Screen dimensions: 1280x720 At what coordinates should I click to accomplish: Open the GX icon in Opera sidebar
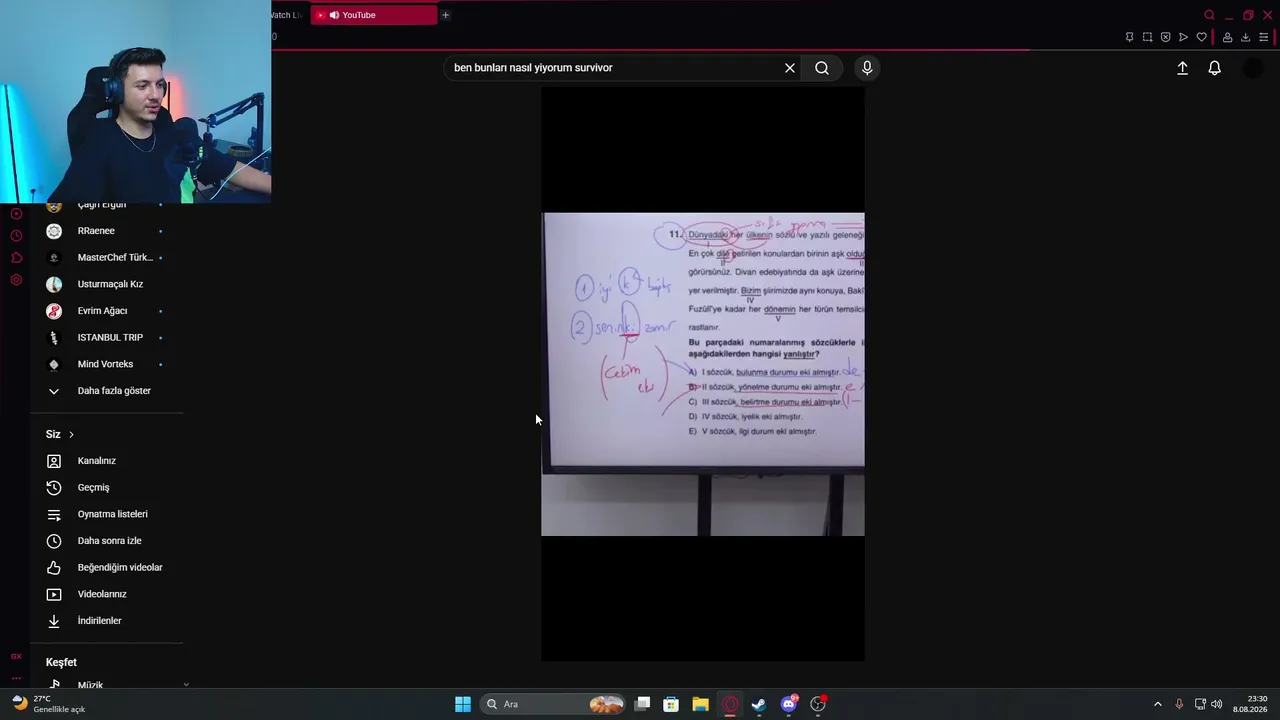16,656
